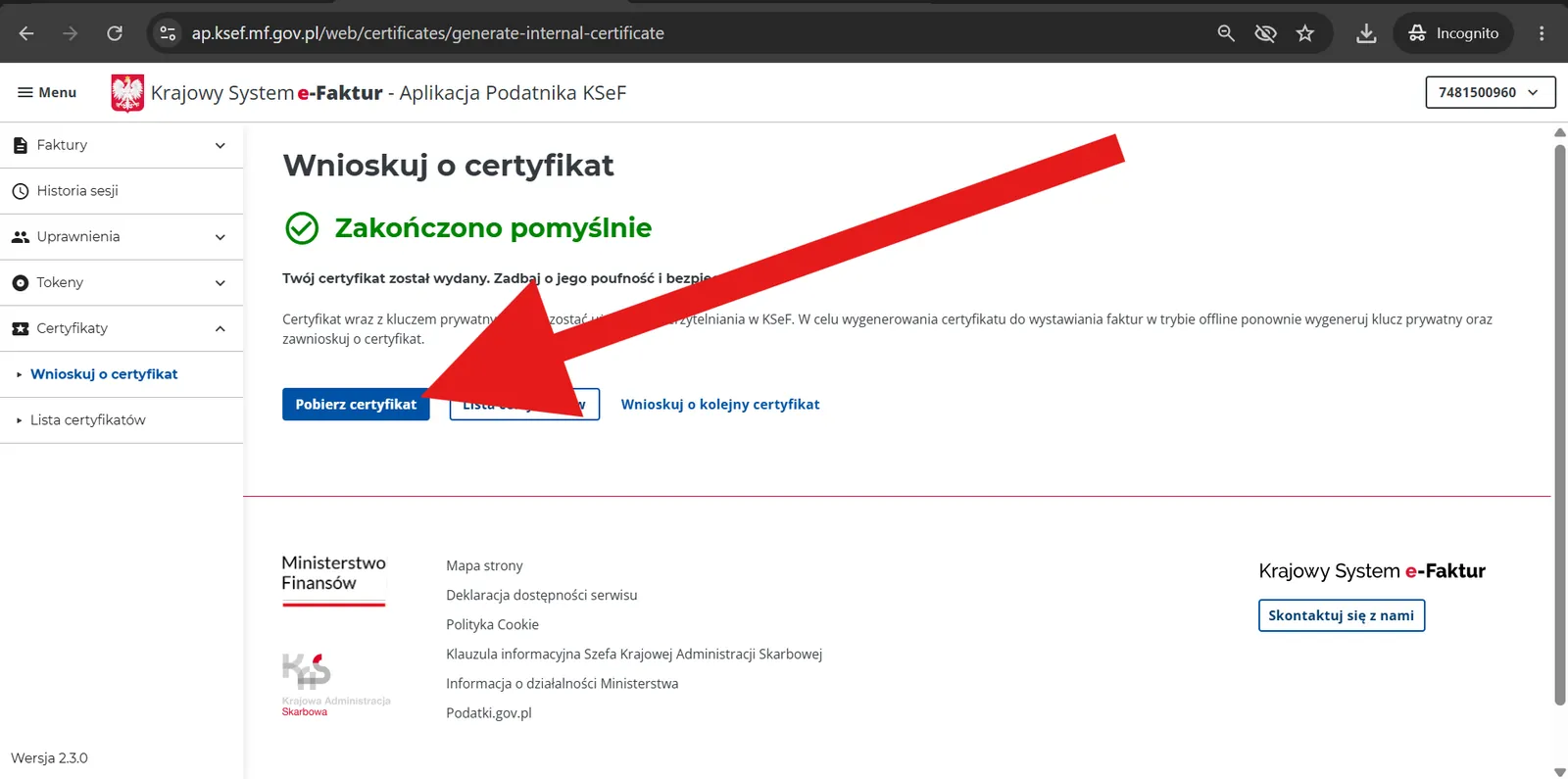Open site information icon in address bar
The image size is (1568, 779).
(168, 33)
